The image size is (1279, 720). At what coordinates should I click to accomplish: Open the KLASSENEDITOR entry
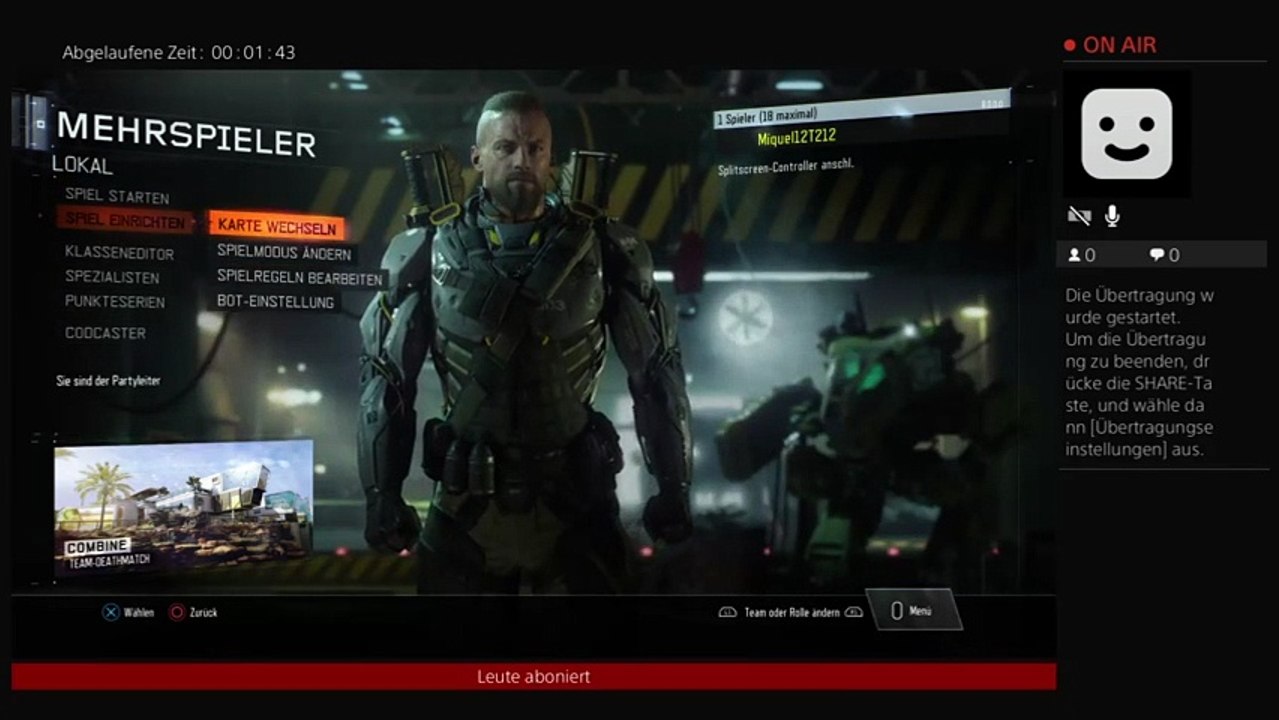point(119,253)
